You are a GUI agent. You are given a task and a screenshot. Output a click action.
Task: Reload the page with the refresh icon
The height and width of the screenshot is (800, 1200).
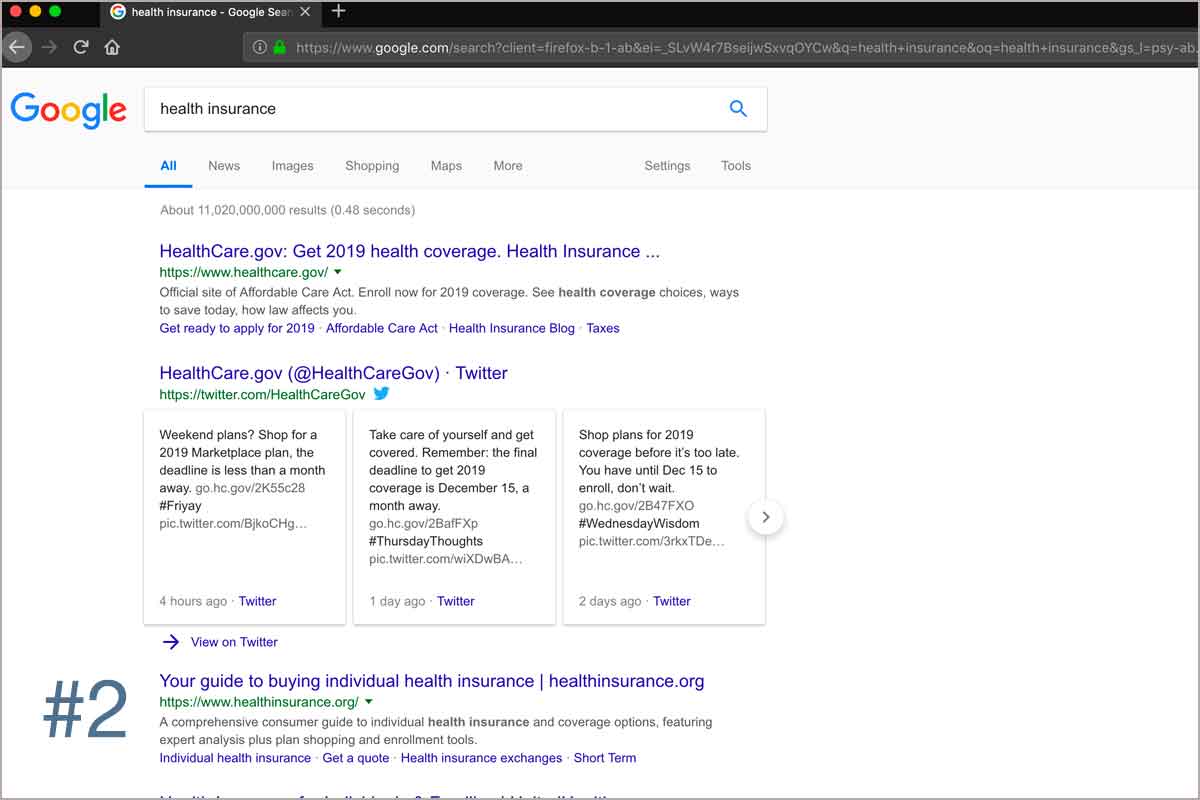[x=82, y=47]
